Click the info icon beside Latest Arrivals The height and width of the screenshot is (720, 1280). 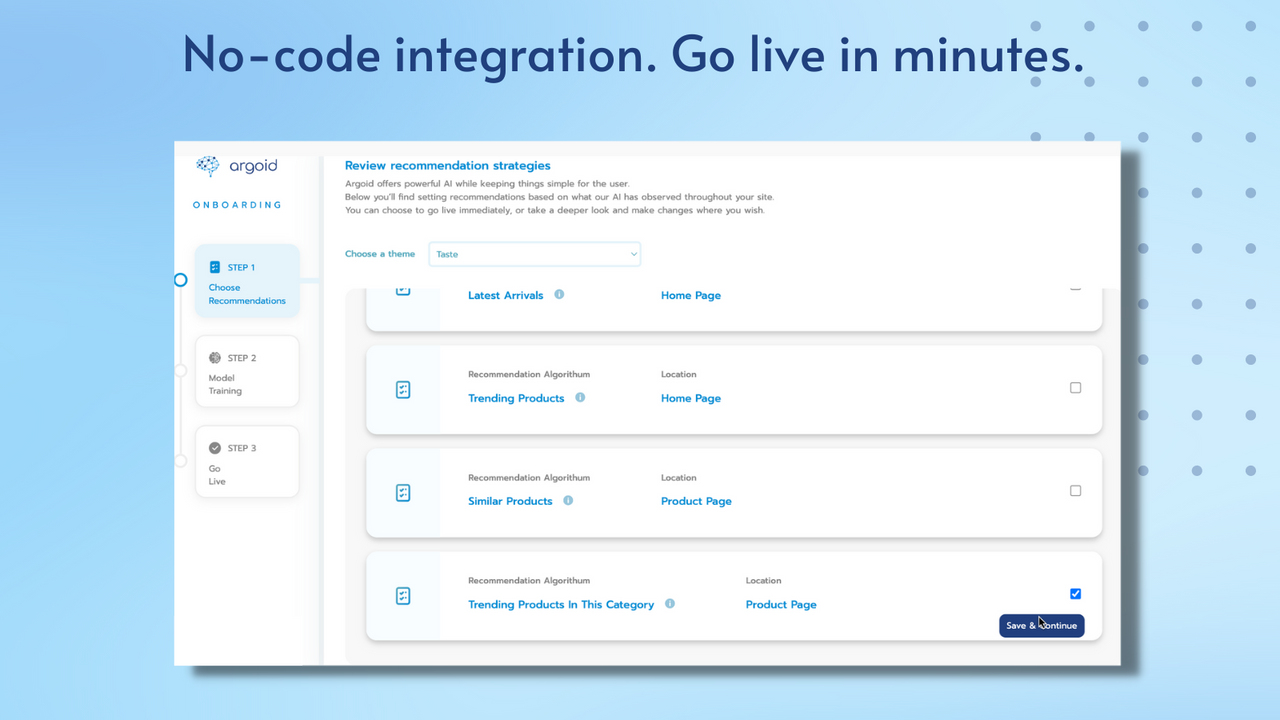coord(559,294)
